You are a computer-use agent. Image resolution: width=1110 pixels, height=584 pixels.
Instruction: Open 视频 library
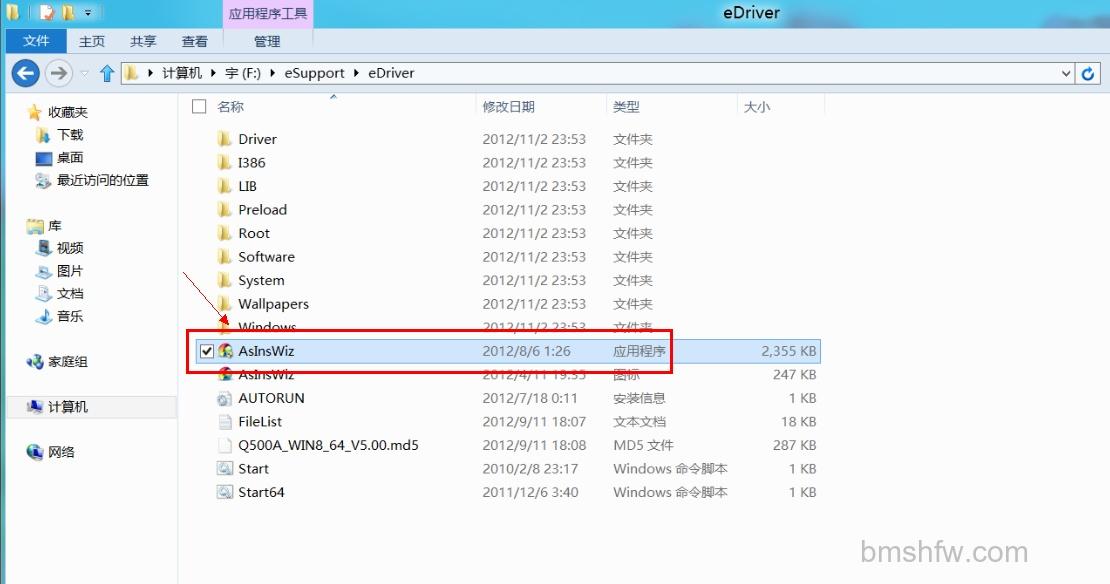click(x=70, y=248)
